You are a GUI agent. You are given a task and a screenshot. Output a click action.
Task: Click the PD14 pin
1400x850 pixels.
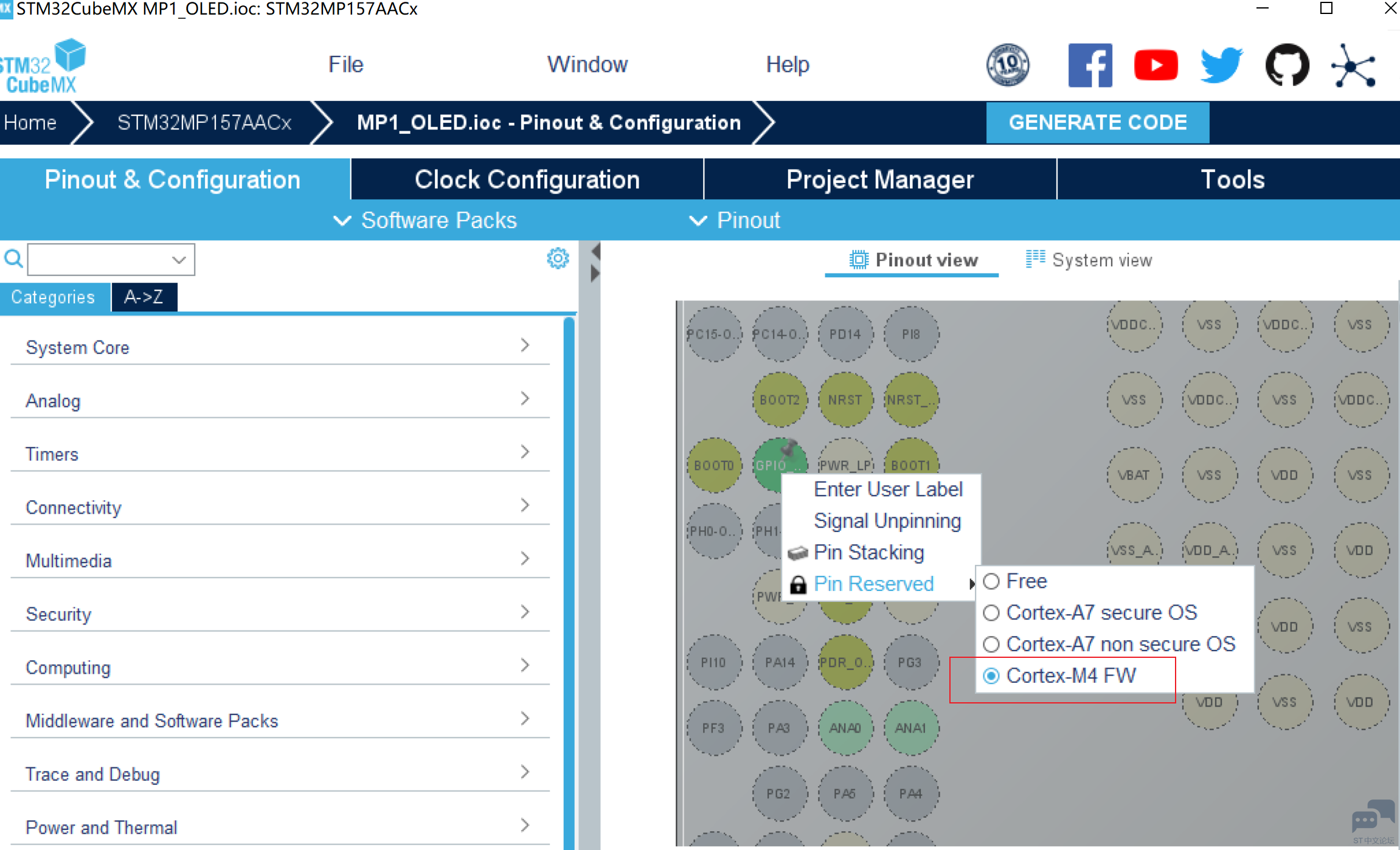[x=845, y=334]
